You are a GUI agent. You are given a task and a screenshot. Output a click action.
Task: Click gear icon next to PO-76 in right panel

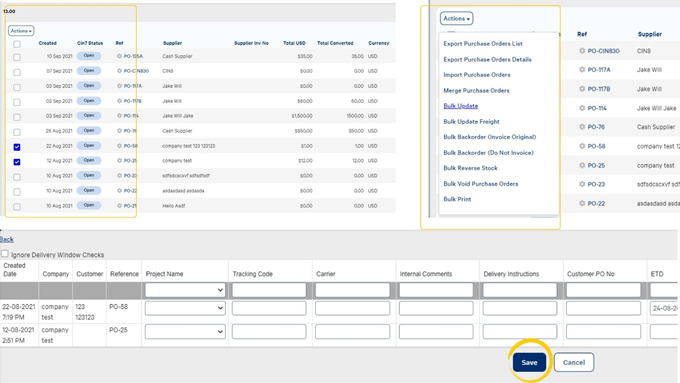click(582, 127)
